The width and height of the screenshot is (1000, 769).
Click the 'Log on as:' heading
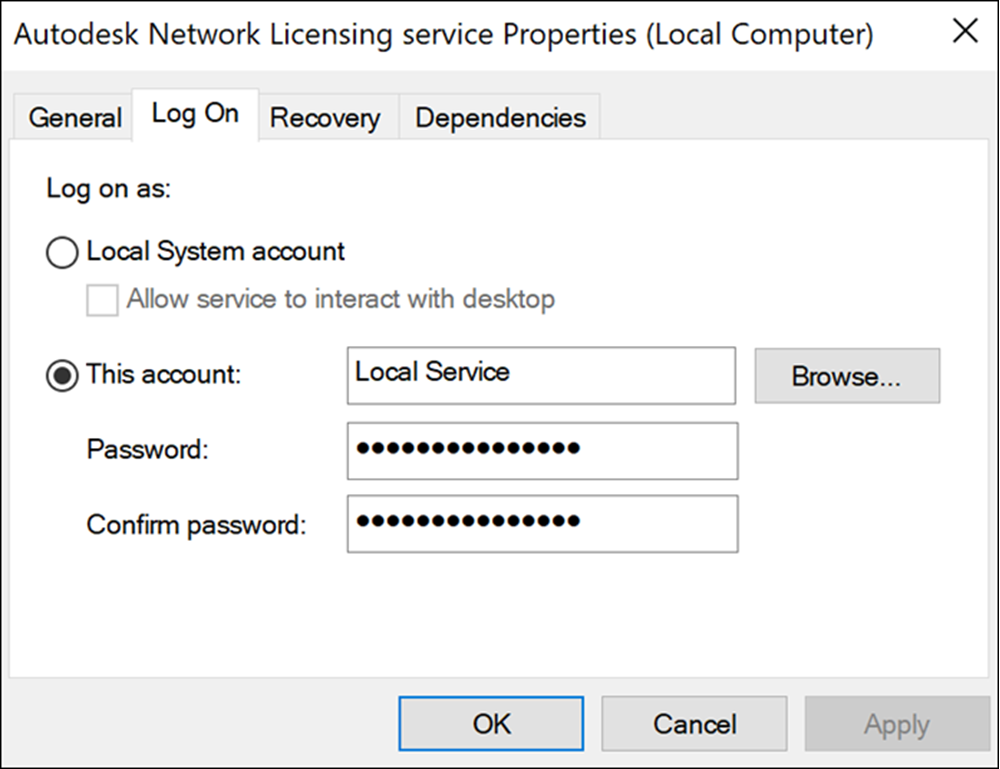coord(109,189)
